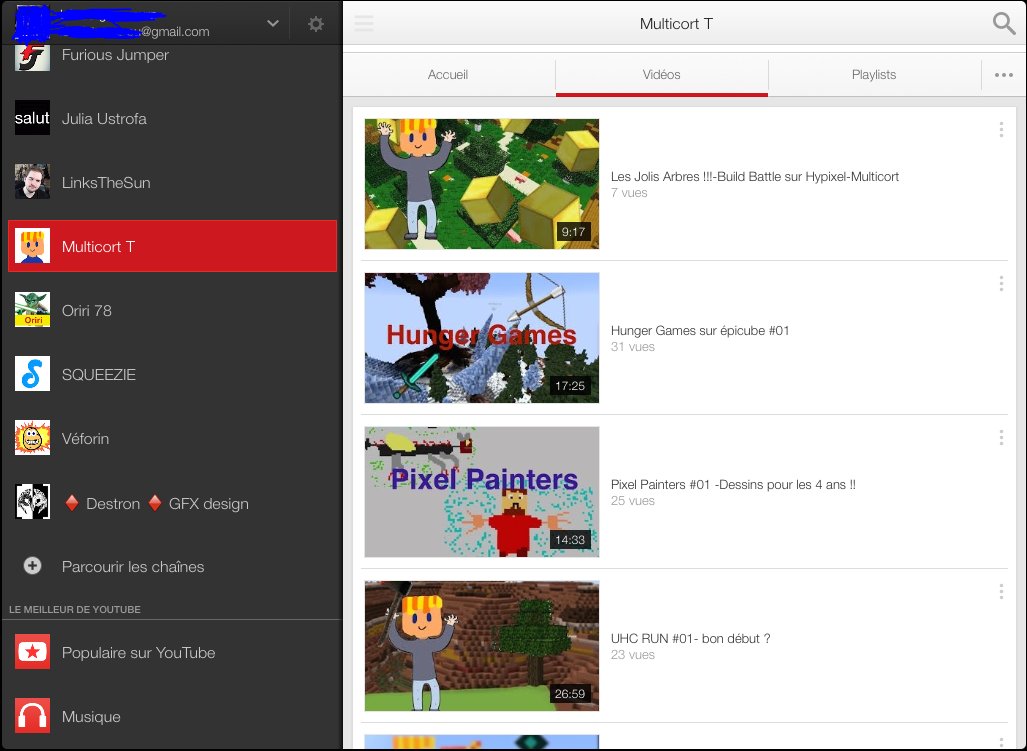Screen dimensions: 1027x751
Task: Open the search magnifier icon
Action: [x=1003, y=24]
